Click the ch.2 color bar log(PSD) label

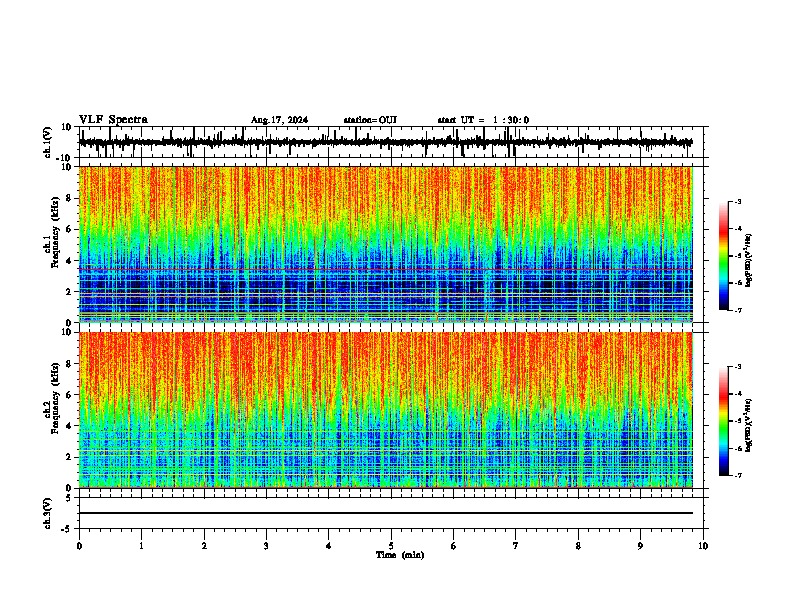point(748,425)
